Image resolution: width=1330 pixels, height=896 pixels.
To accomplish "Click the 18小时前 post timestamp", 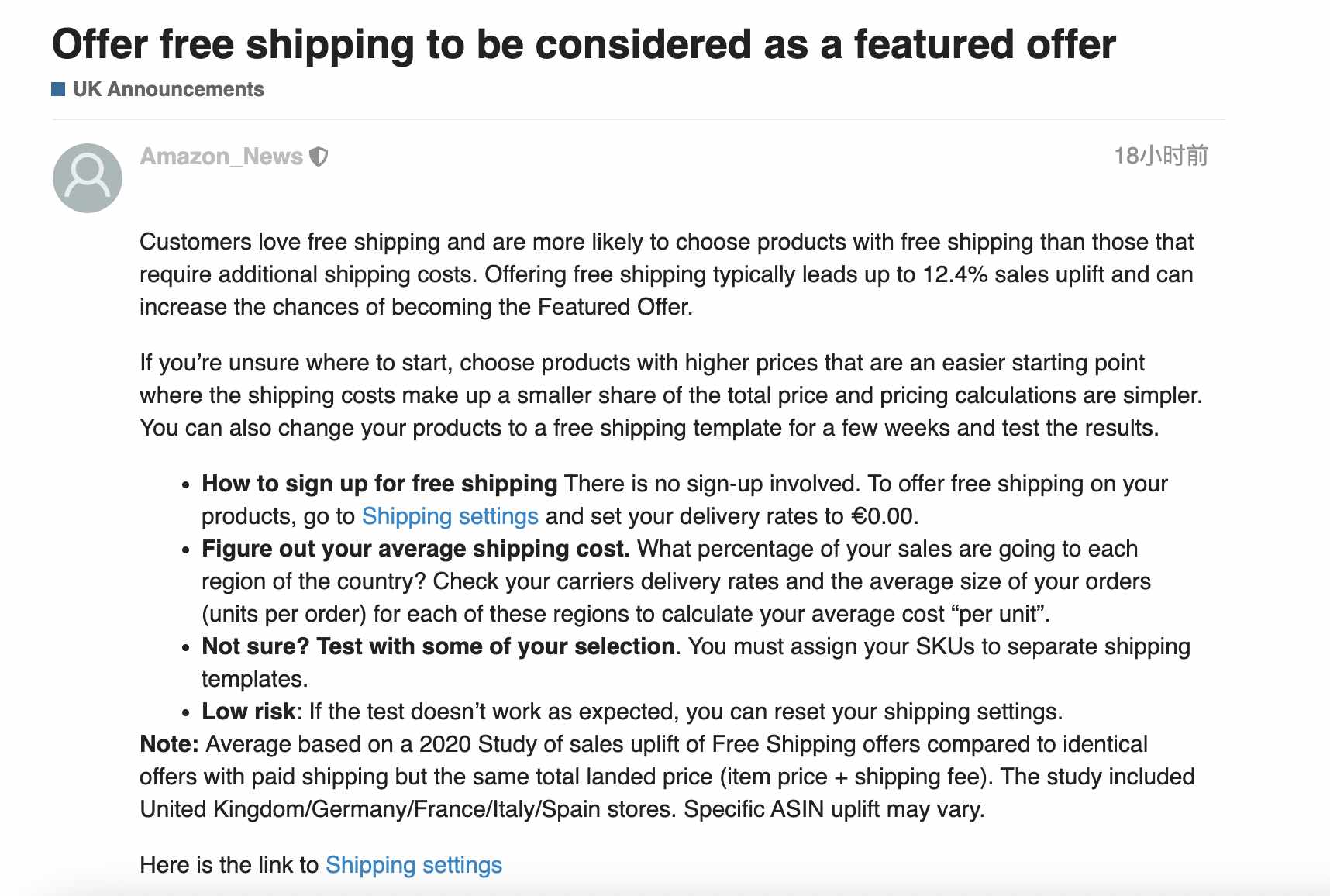I will point(1161,156).
